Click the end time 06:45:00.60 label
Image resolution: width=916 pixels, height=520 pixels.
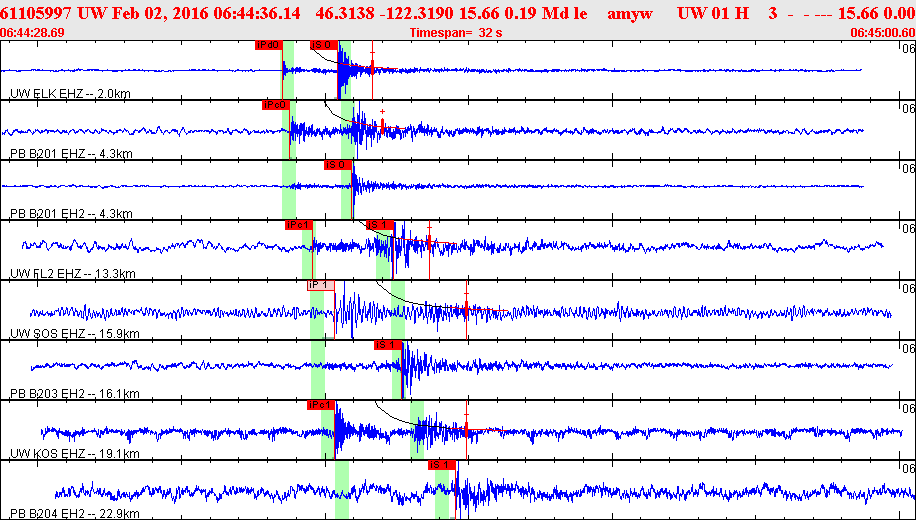882,32
